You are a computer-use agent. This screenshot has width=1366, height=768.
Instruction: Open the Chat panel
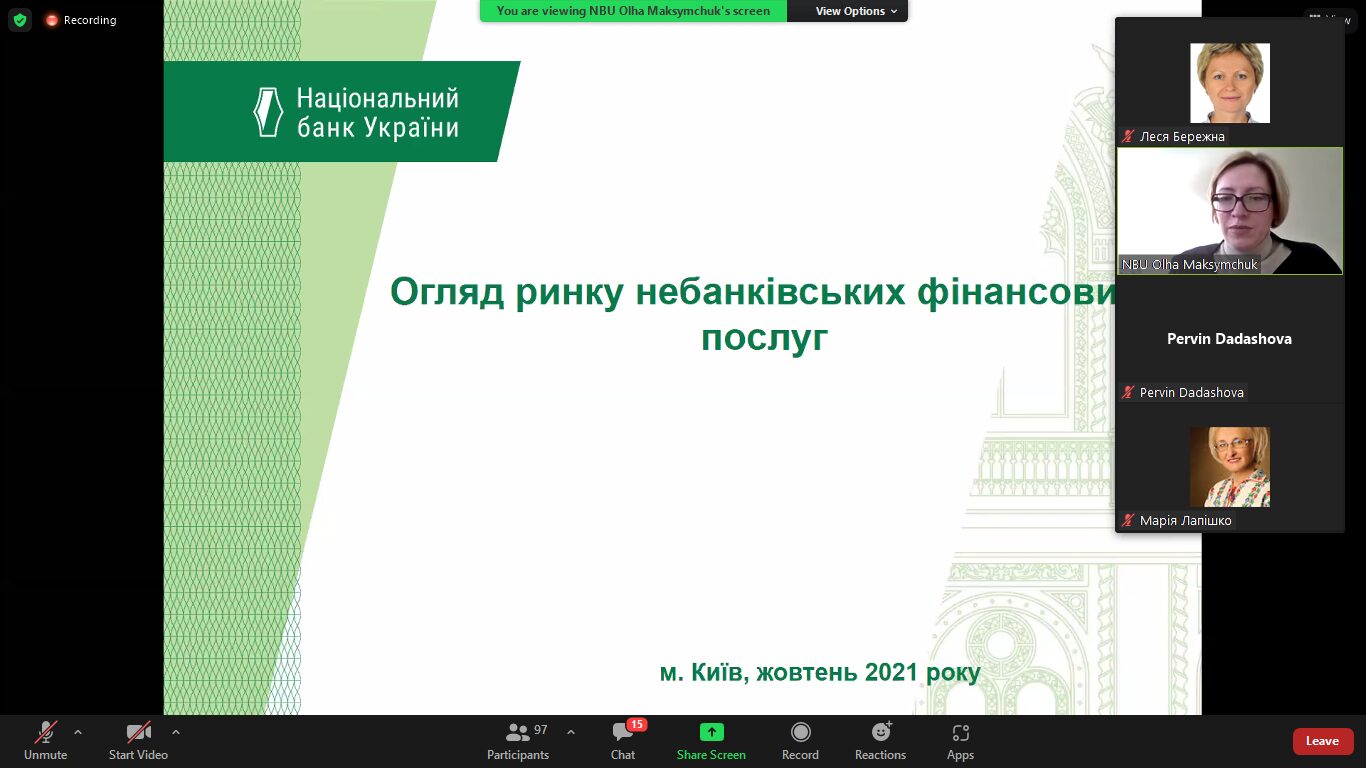623,741
